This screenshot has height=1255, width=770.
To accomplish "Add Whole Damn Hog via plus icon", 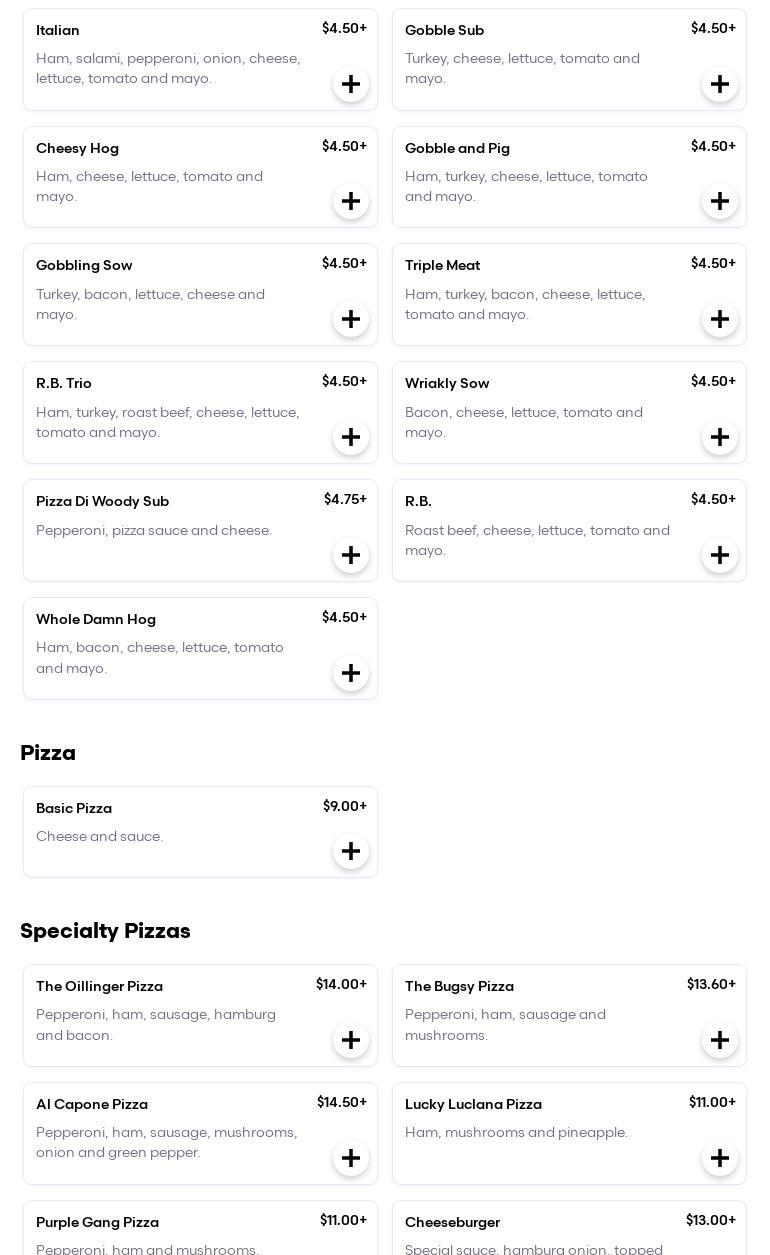I will coord(351,673).
